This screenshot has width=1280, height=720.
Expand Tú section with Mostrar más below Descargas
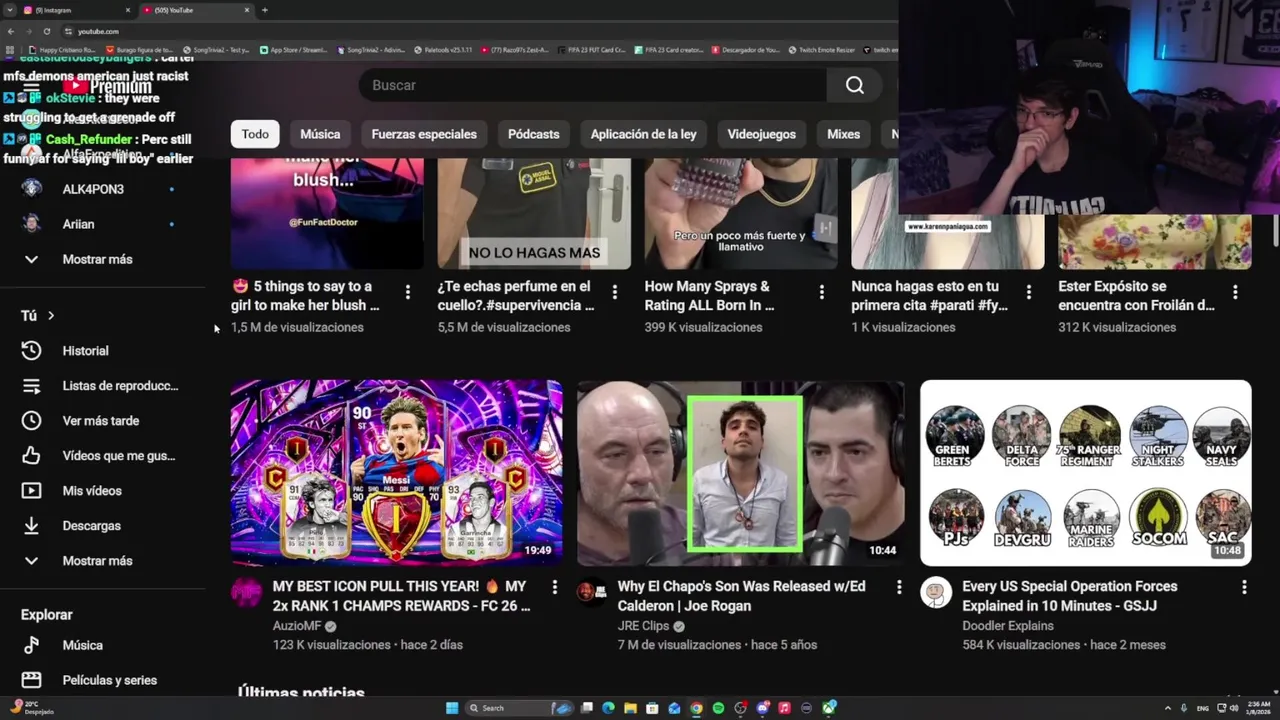pyautogui.click(x=97, y=561)
